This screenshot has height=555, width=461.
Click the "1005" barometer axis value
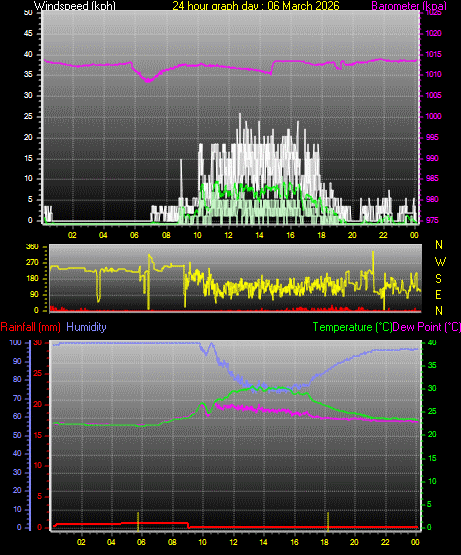433,95
